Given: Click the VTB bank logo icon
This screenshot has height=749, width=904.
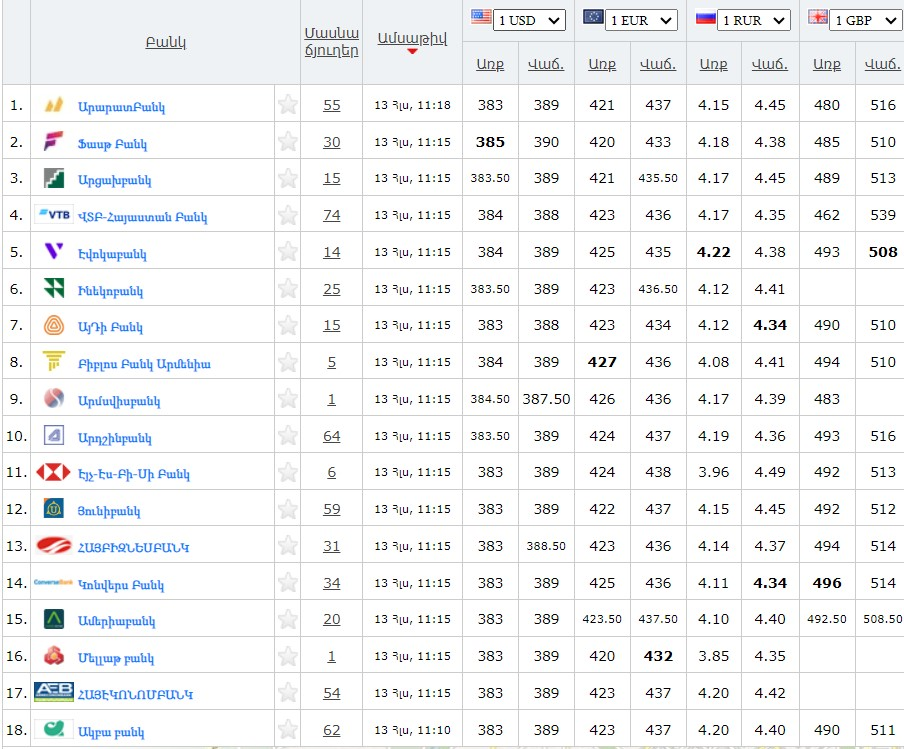Looking at the screenshot, I should point(54,214).
